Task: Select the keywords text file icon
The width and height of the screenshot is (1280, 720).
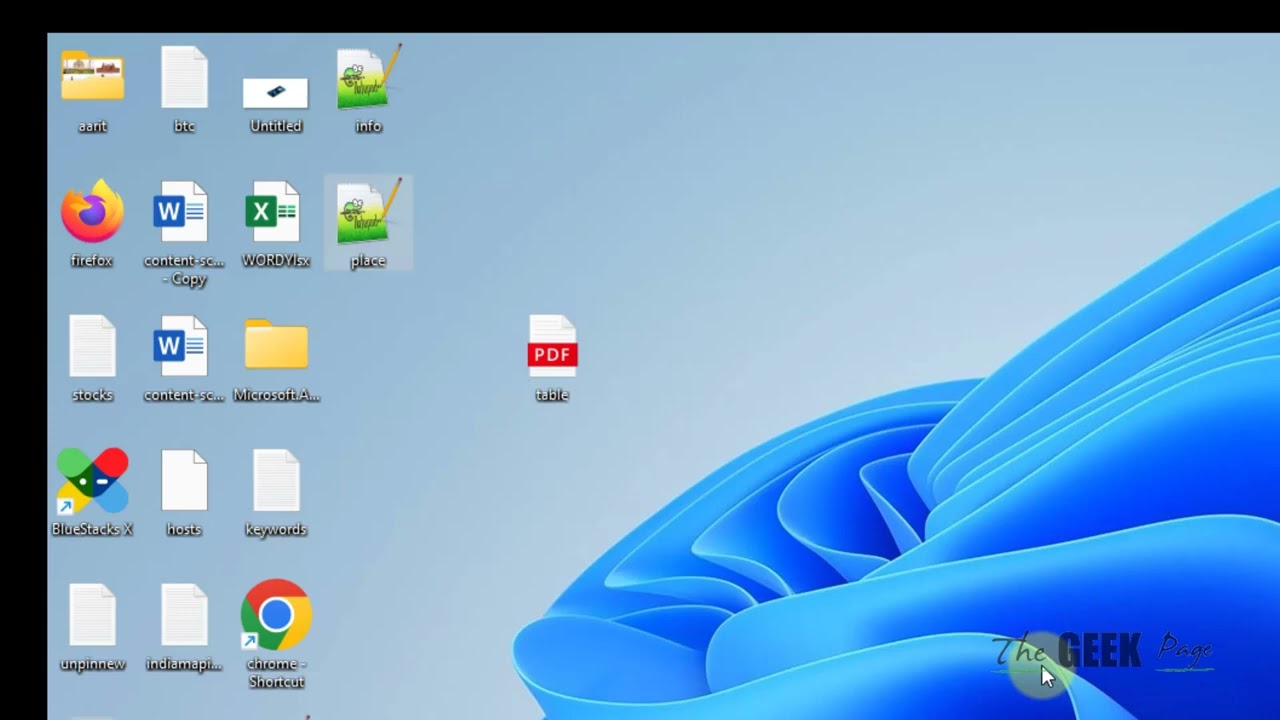Action: (276, 481)
